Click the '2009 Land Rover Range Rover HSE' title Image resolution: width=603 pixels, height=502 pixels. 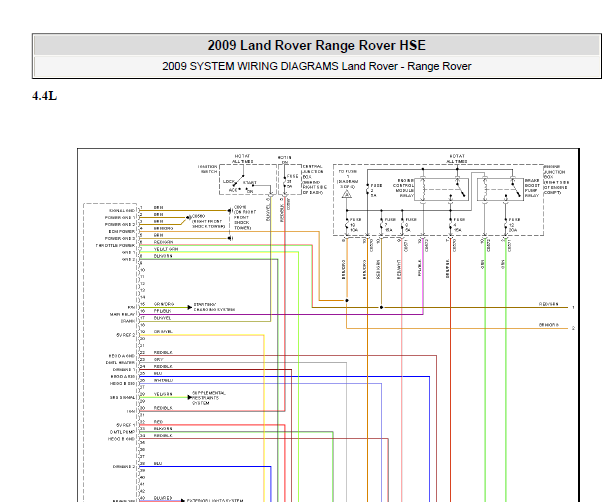click(x=316, y=45)
